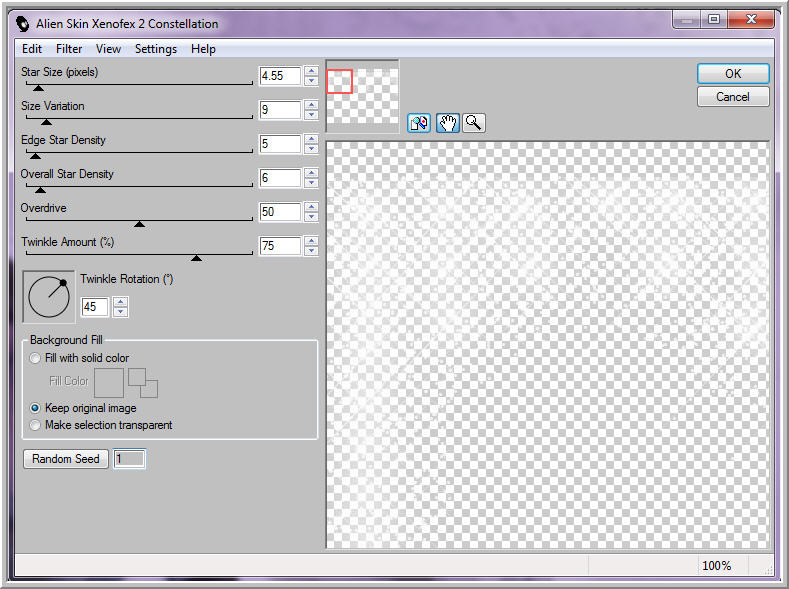Viewport: 789px width, 589px height.
Task: Click the 100% zoom level in status bar
Action: [x=717, y=566]
